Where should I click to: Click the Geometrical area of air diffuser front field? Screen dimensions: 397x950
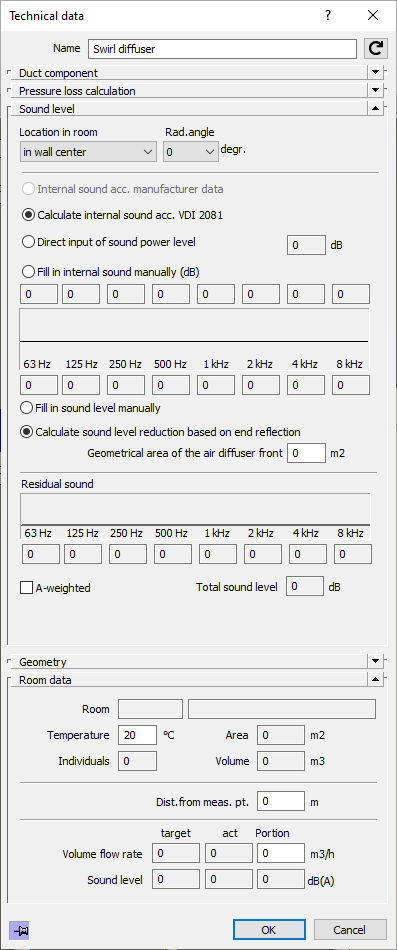[306, 453]
